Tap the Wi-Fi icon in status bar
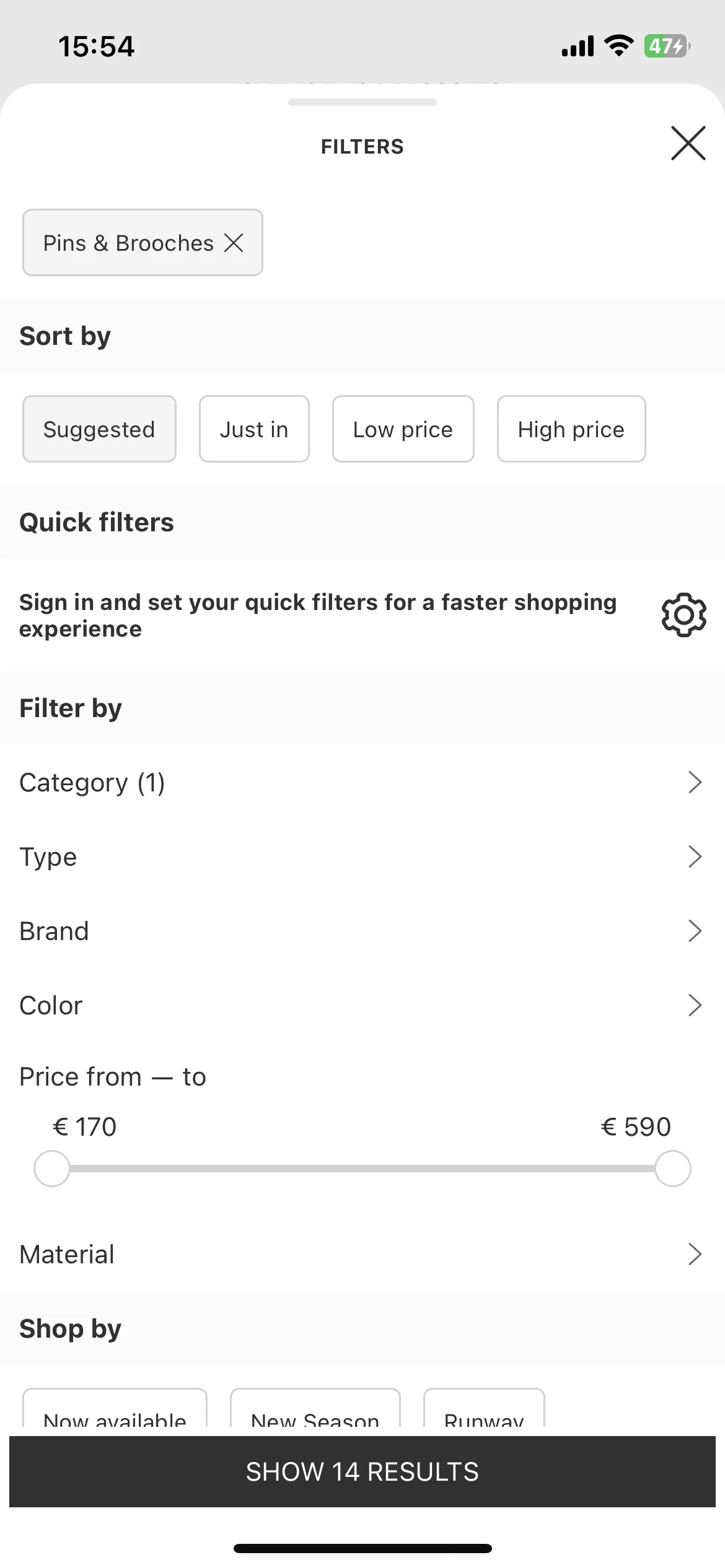Viewport: 725px width, 1568px height. [618, 46]
